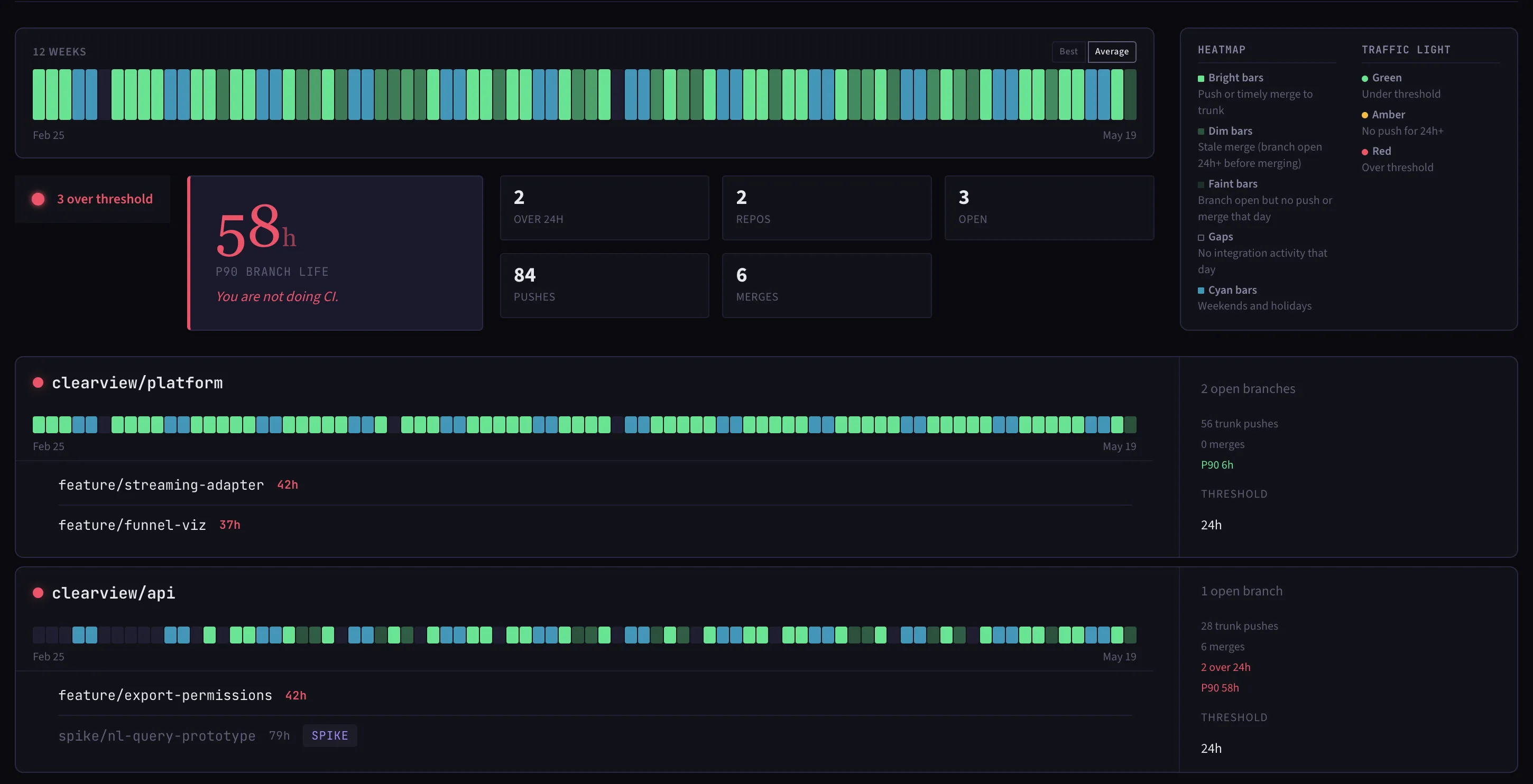Click the 28 trunk pushes text
The width and height of the screenshot is (1533, 784).
pos(1239,626)
